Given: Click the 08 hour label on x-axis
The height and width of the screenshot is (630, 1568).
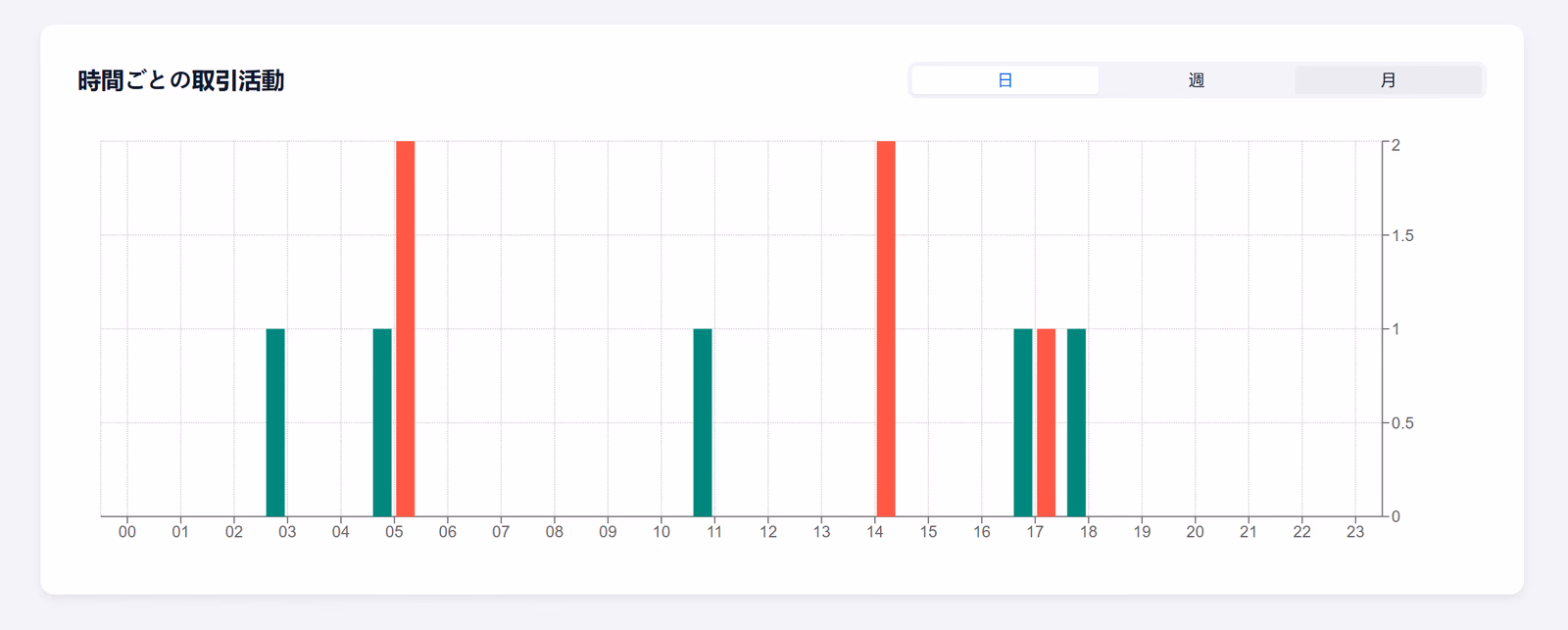Looking at the screenshot, I should point(555,532).
